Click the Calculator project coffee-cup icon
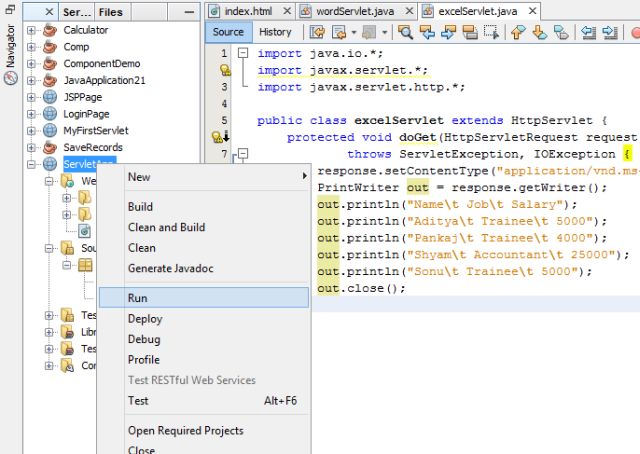640x454 pixels. [x=50, y=30]
